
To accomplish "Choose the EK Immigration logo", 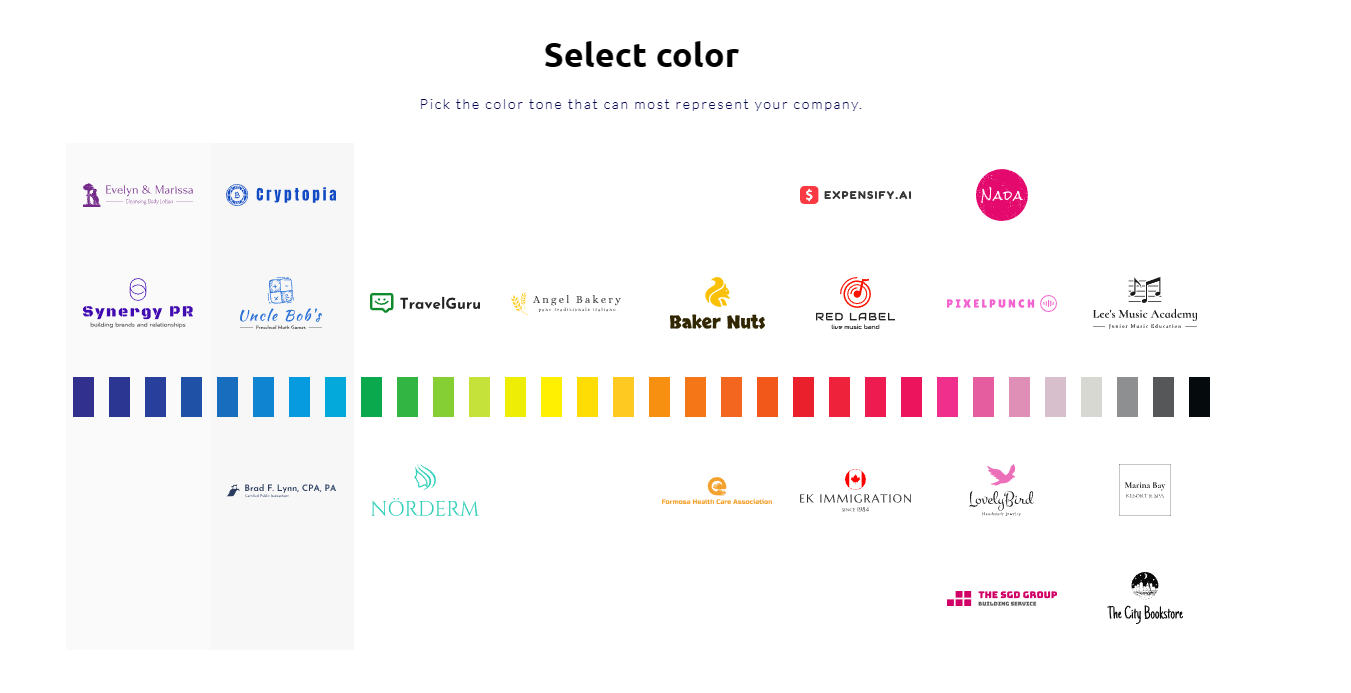I will point(855,490).
